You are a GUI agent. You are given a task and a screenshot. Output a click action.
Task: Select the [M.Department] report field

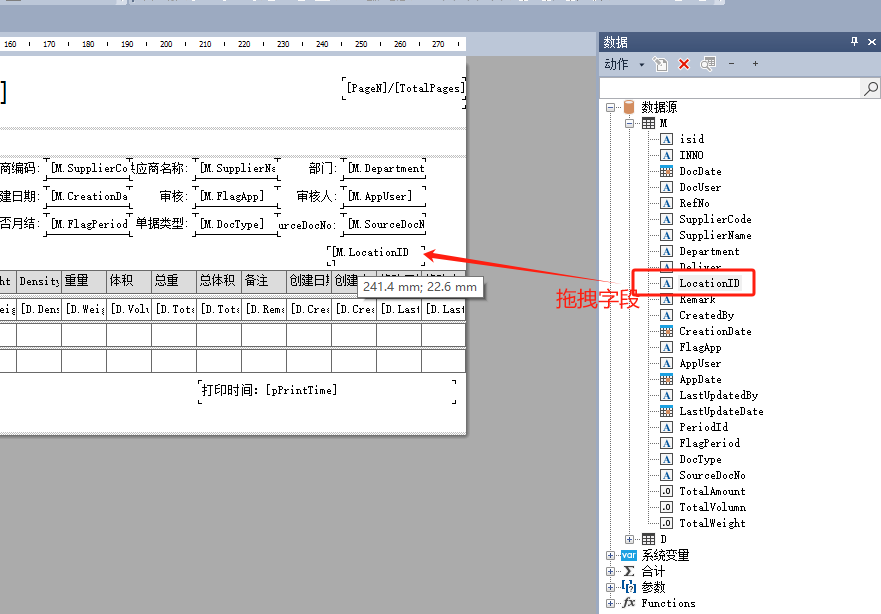click(385, 168)
